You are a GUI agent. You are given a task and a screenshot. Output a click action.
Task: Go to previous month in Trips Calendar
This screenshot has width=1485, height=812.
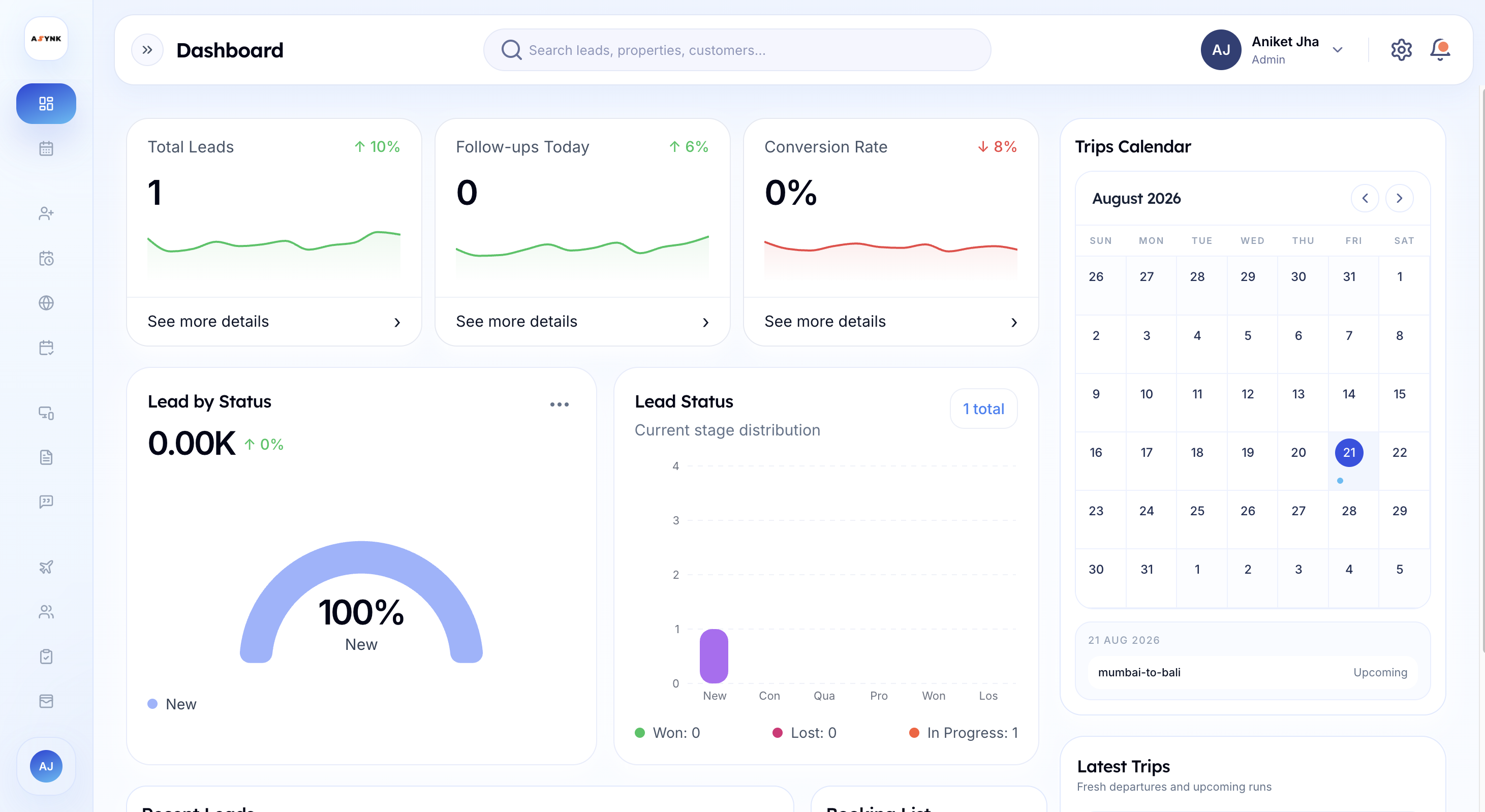click(x=1365, y=198)
